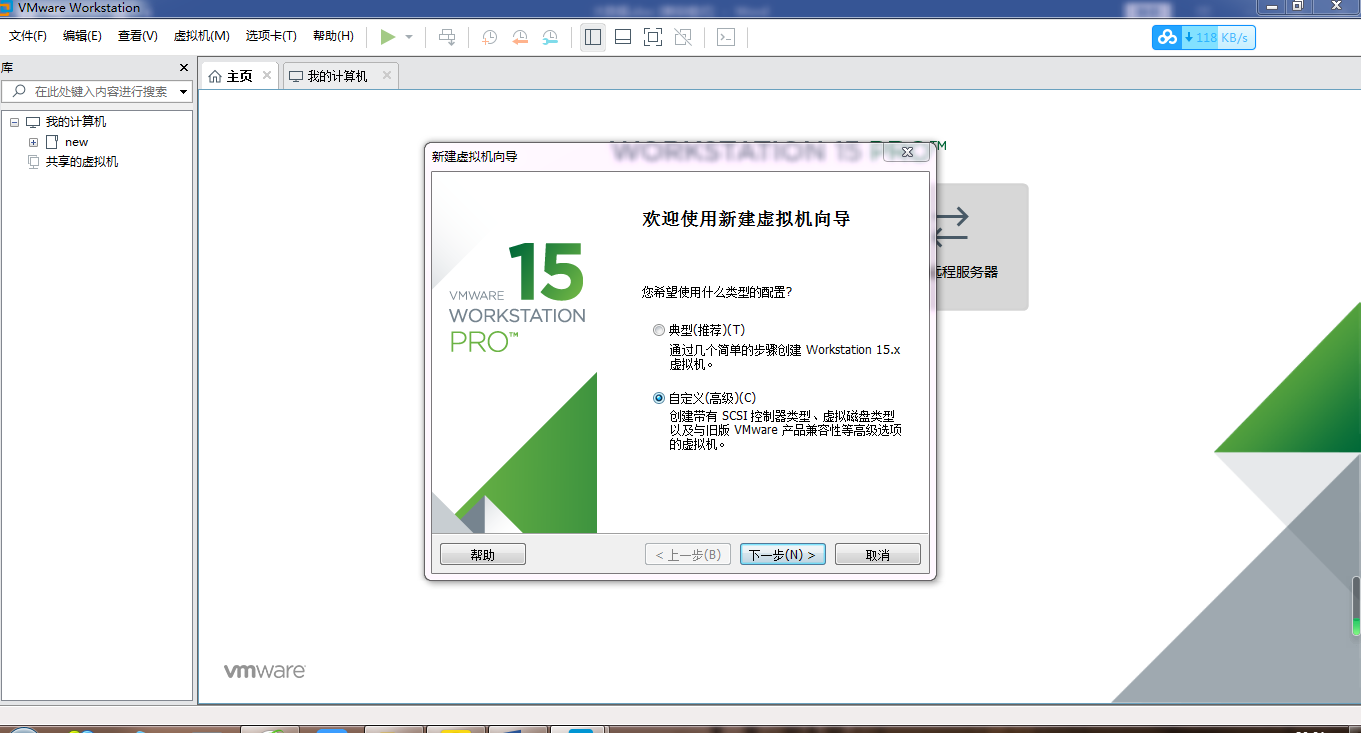
Task: Toggle the thumbnail bar view icon
Action: (x=623, y=37)
